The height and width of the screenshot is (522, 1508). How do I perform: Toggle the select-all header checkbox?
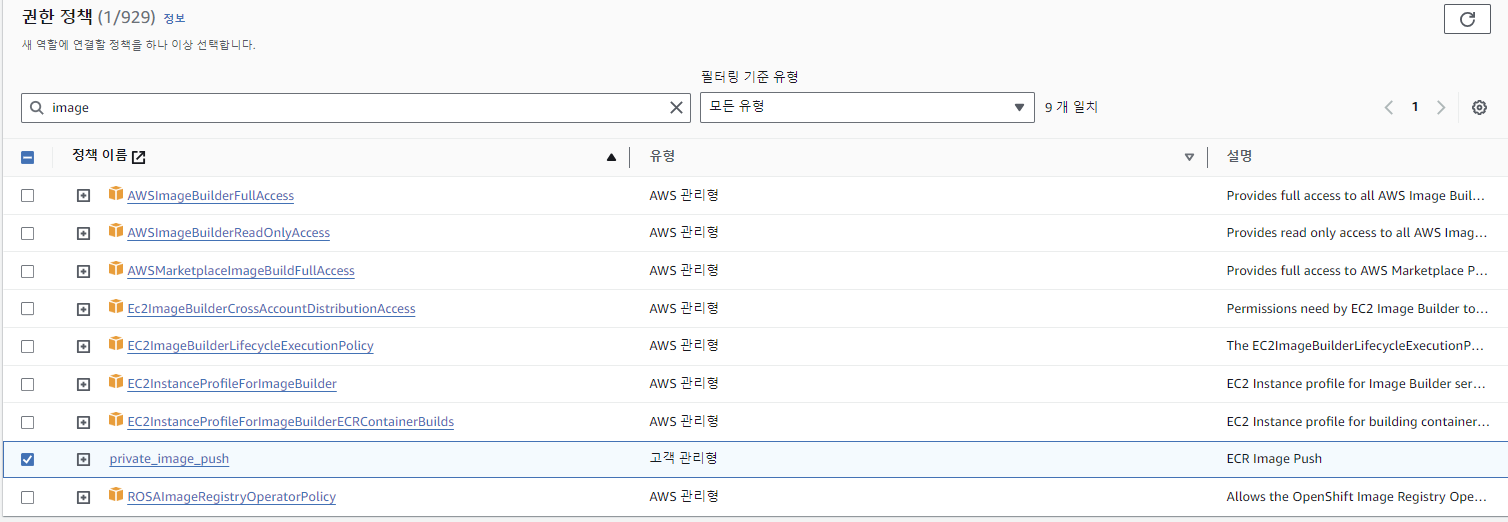tap(28, 157)
